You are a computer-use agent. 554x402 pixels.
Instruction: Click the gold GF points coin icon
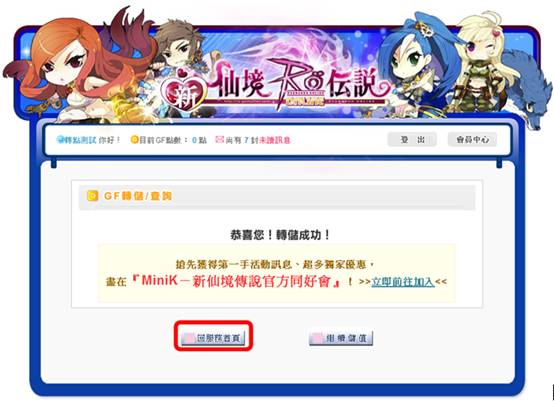[134, 140]
